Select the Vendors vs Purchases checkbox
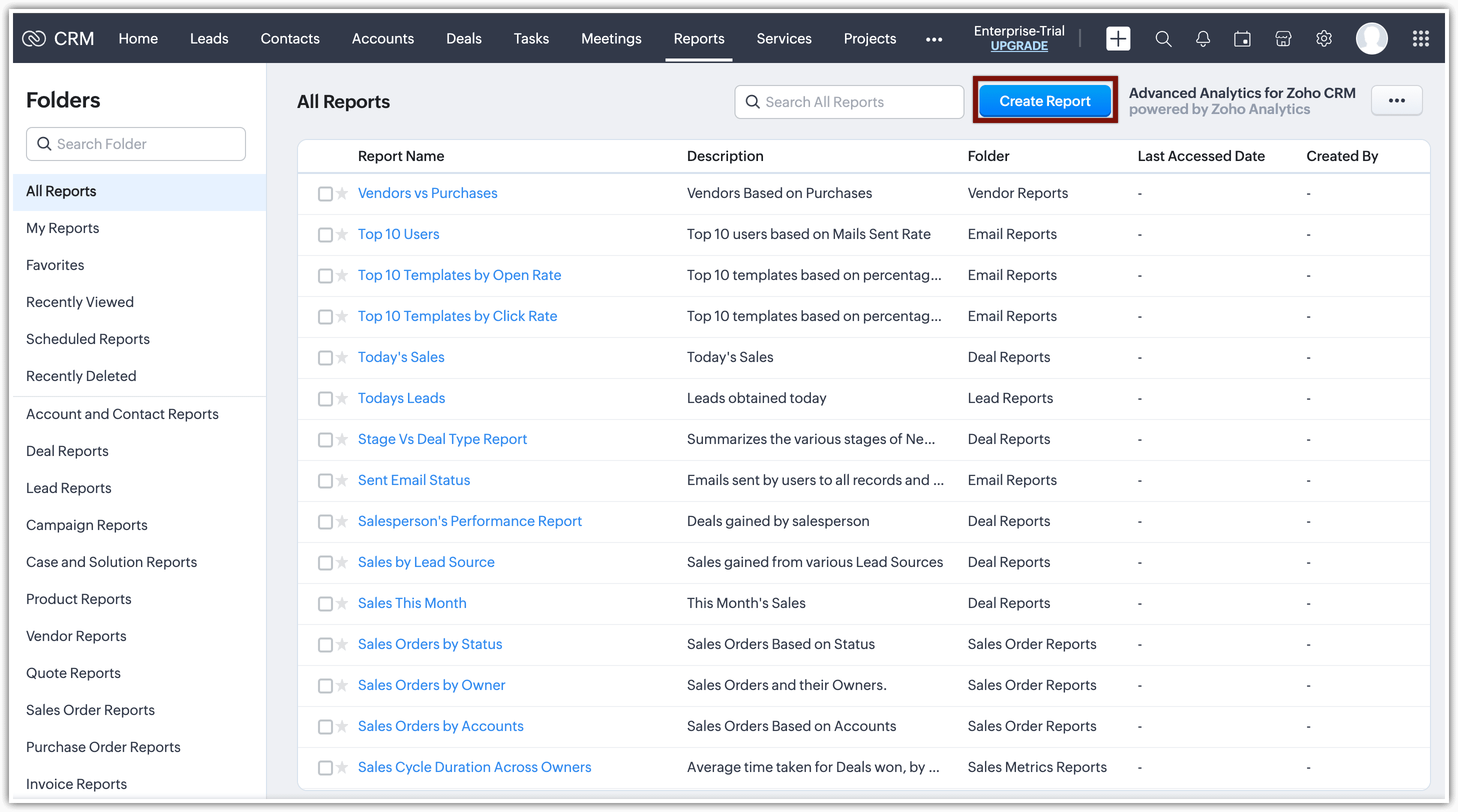The width and height of the screenshot is (1458, 812). coord(325,193)
